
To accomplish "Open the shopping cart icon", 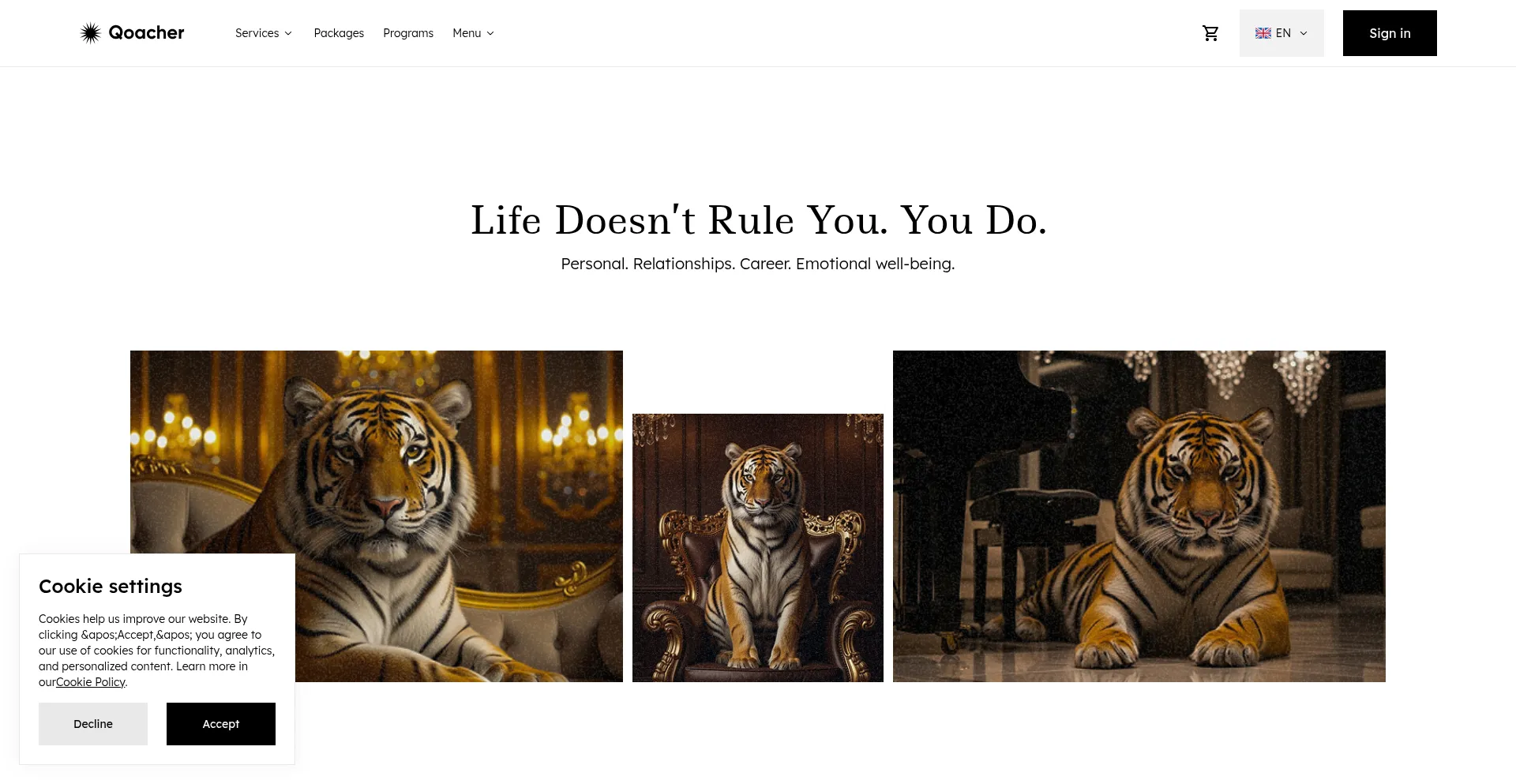I will (x=1210, y=33).
